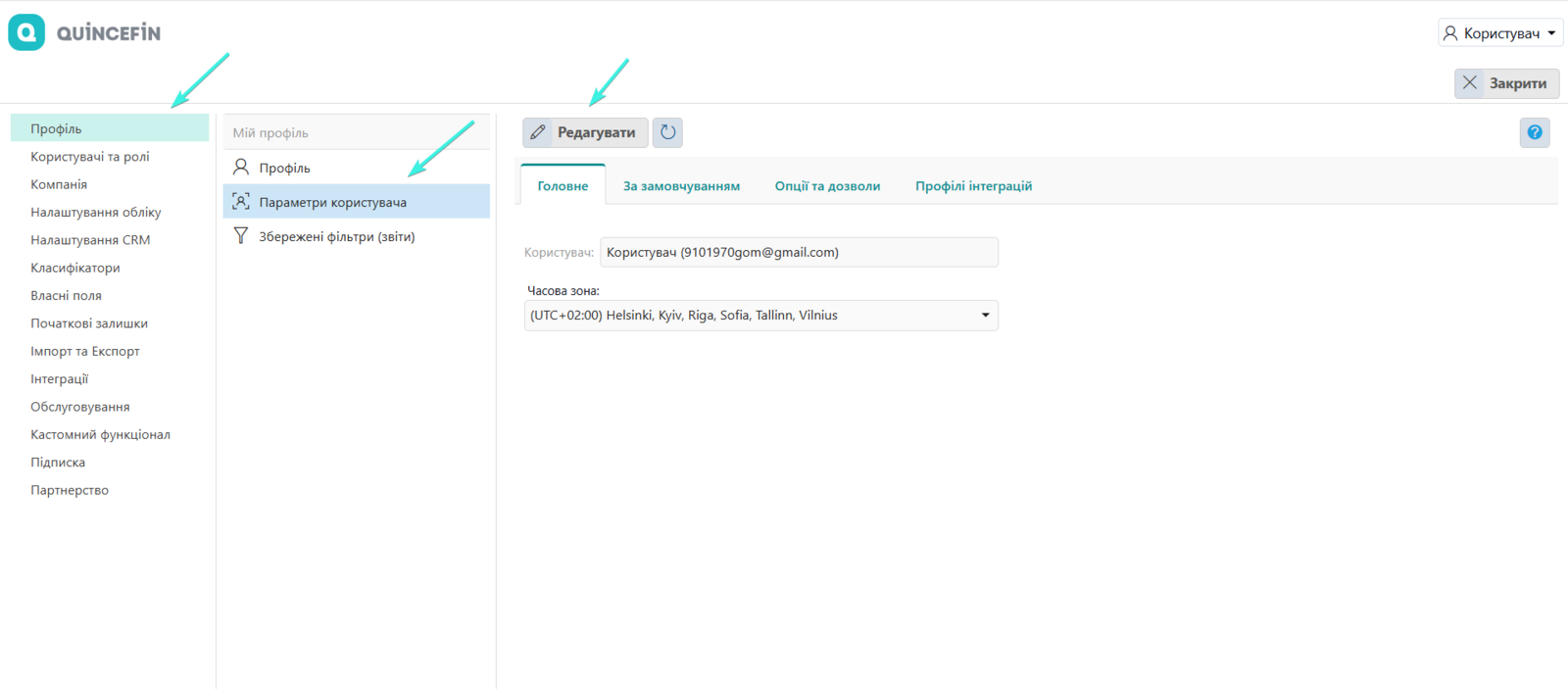Open the Опції та дозволи tab
The width and height of the screenshot is (1568, 689).
click(x=827, y=186)
